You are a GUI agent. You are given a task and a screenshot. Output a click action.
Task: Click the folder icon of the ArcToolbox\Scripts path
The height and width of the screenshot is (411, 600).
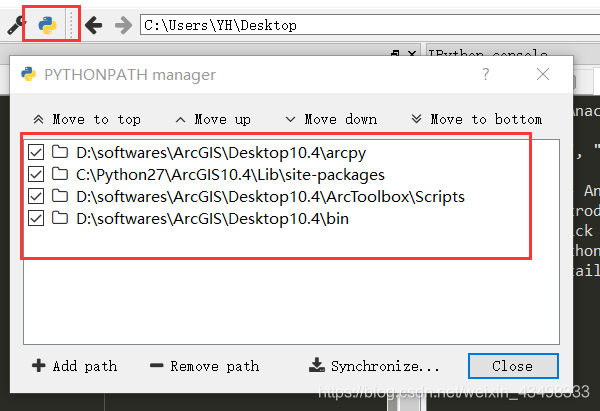tap(60, 196)
